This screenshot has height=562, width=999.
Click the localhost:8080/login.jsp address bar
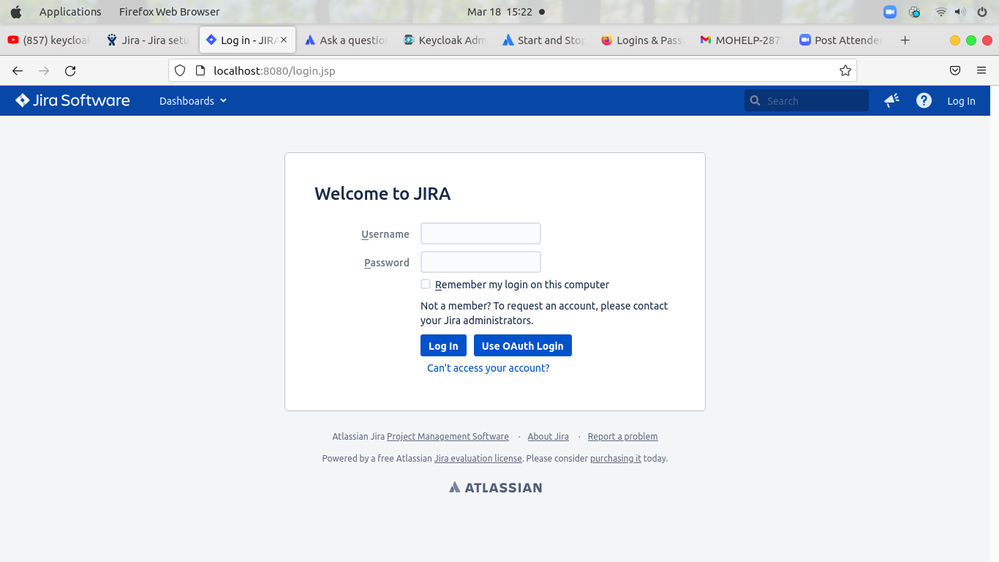pyautogui.click(x=512, y=71)
